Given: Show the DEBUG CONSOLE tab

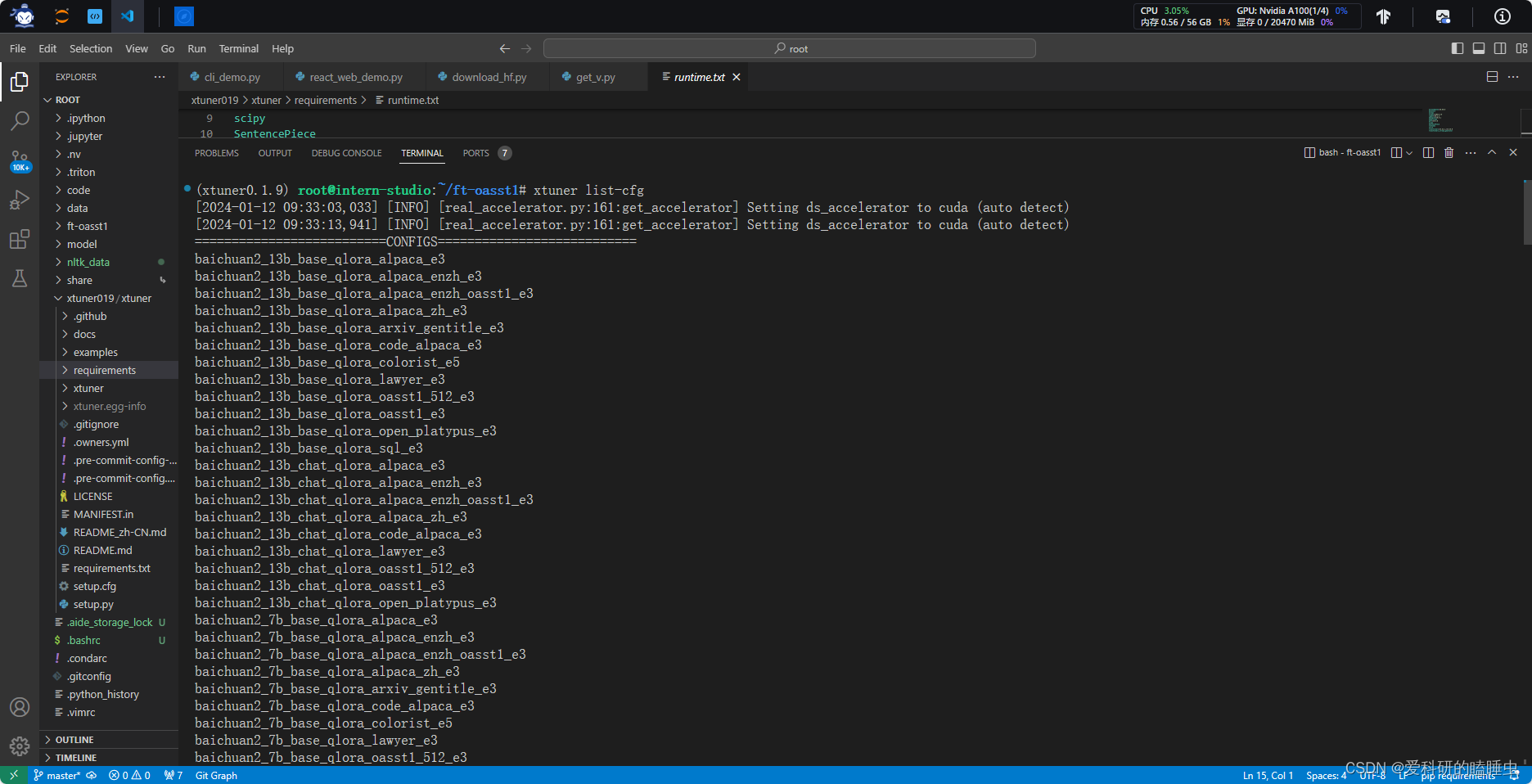Looking at the screenshot, I should pyautogui.click(x=347, y=153).
